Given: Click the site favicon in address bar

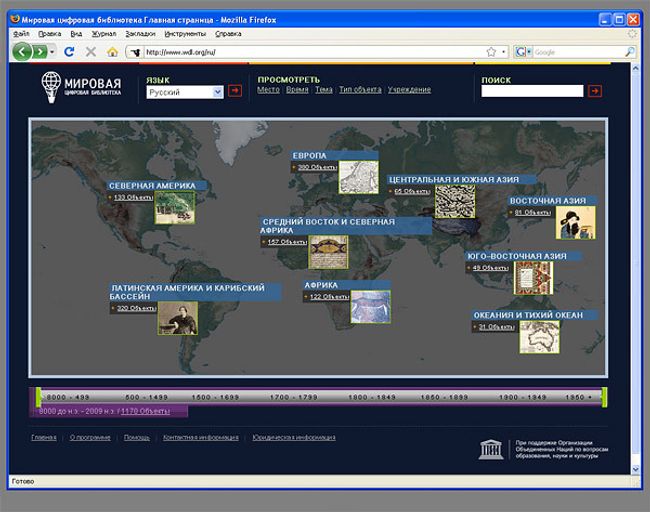Looking at the screenshot, I should 135,52.
